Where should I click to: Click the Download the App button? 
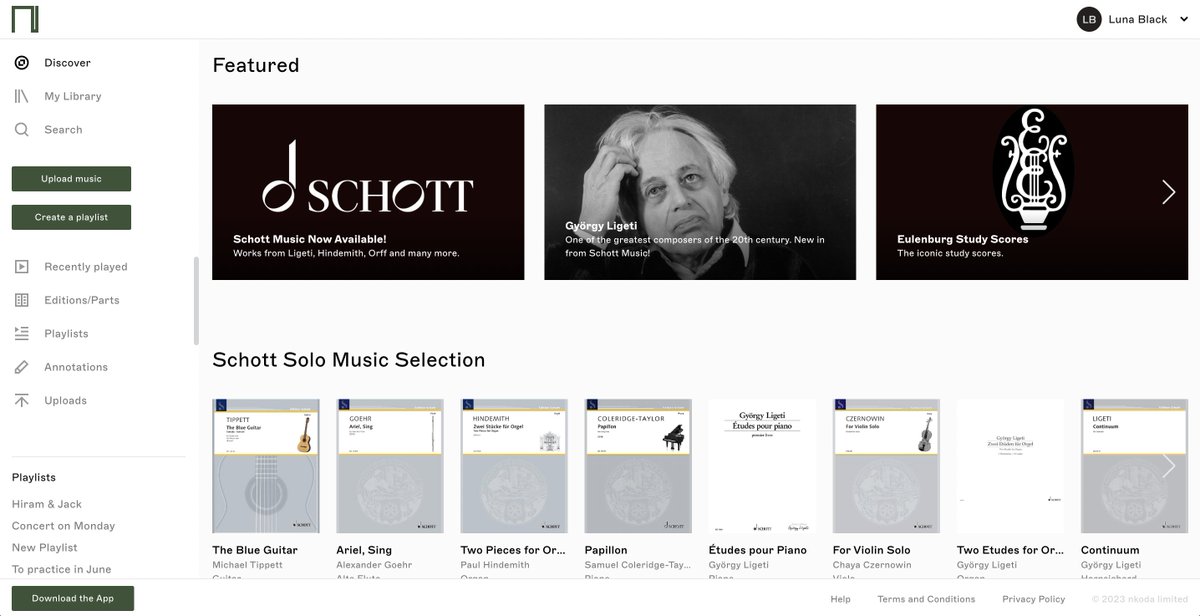[73, 598]
